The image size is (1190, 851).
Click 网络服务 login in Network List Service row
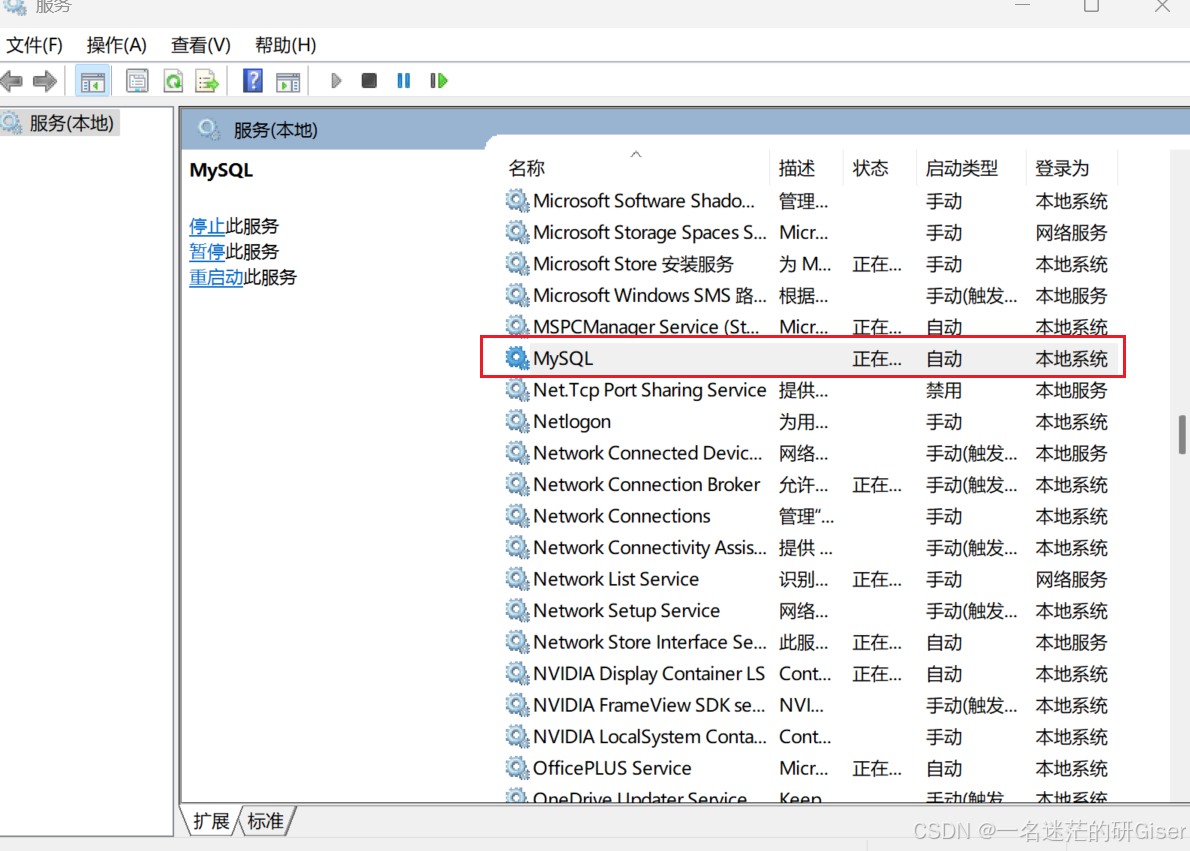(x=1071, y=579)
